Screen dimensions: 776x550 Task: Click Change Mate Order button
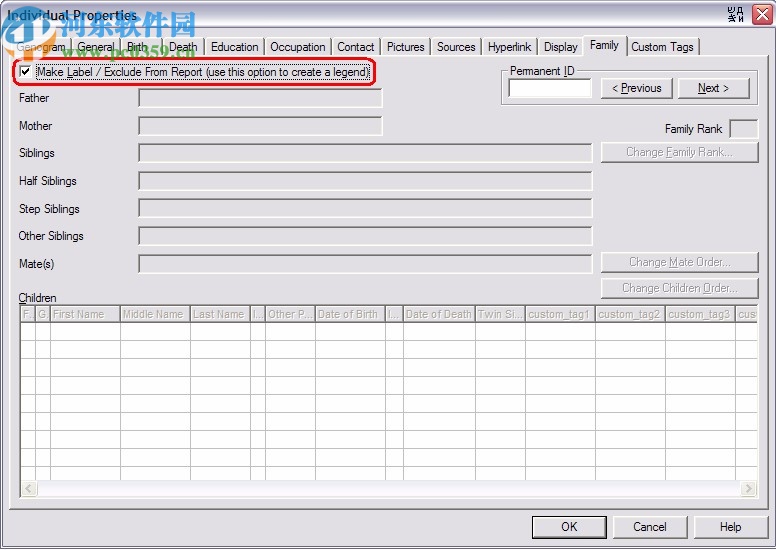tap(679, 262)
